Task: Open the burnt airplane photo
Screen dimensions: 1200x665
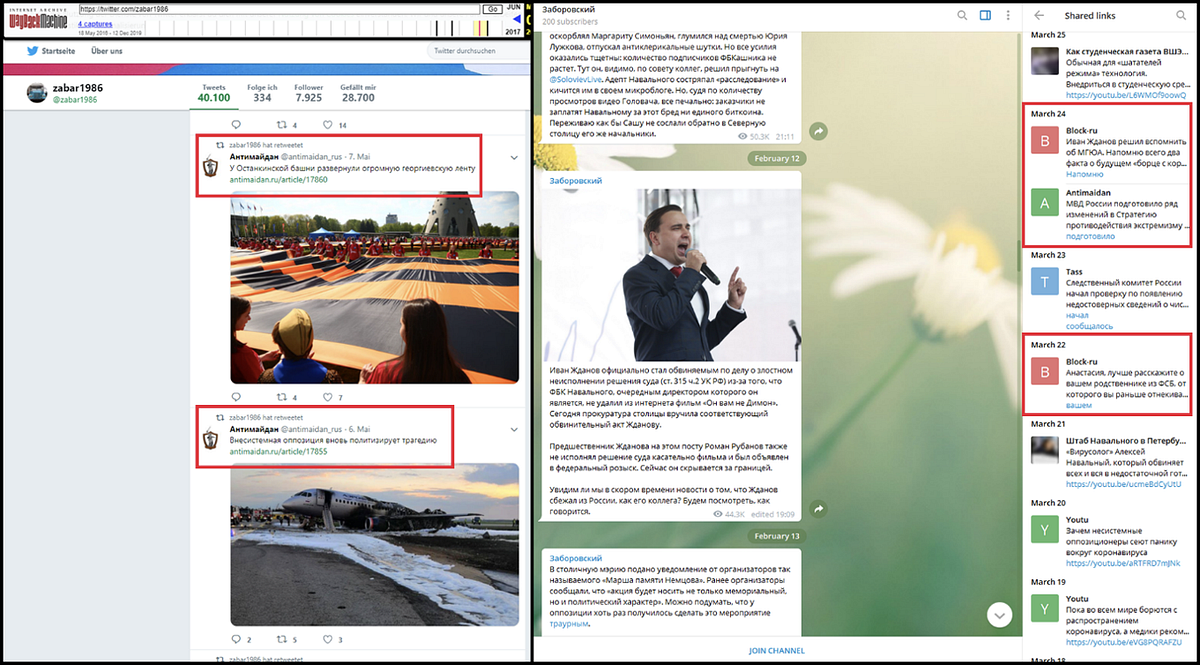Action: pyautogui.click(x=375, y=543)
